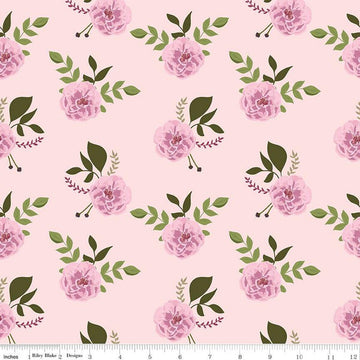Click the ruler number 5
The width and height of the screenshot is (360, 360).
click(x=150, y=357)
